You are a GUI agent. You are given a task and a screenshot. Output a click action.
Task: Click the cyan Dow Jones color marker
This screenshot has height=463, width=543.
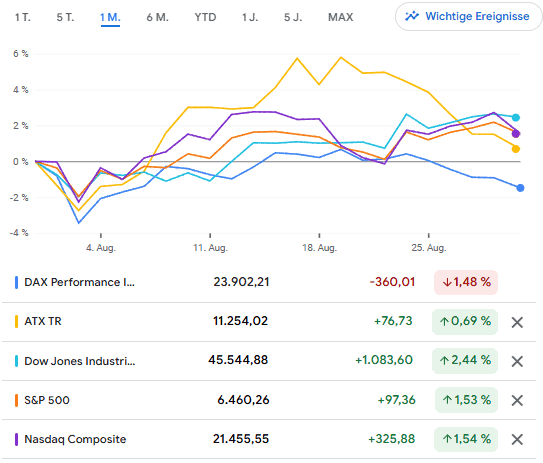click(16, 361)
